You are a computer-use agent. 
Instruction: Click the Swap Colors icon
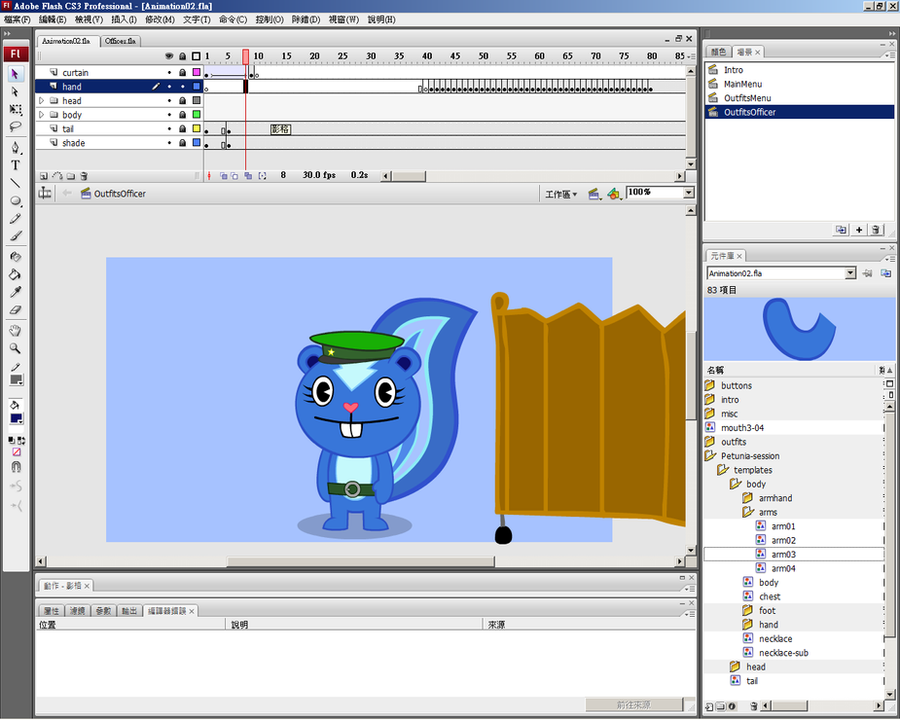pyautogui.click(x=21, y=441)
